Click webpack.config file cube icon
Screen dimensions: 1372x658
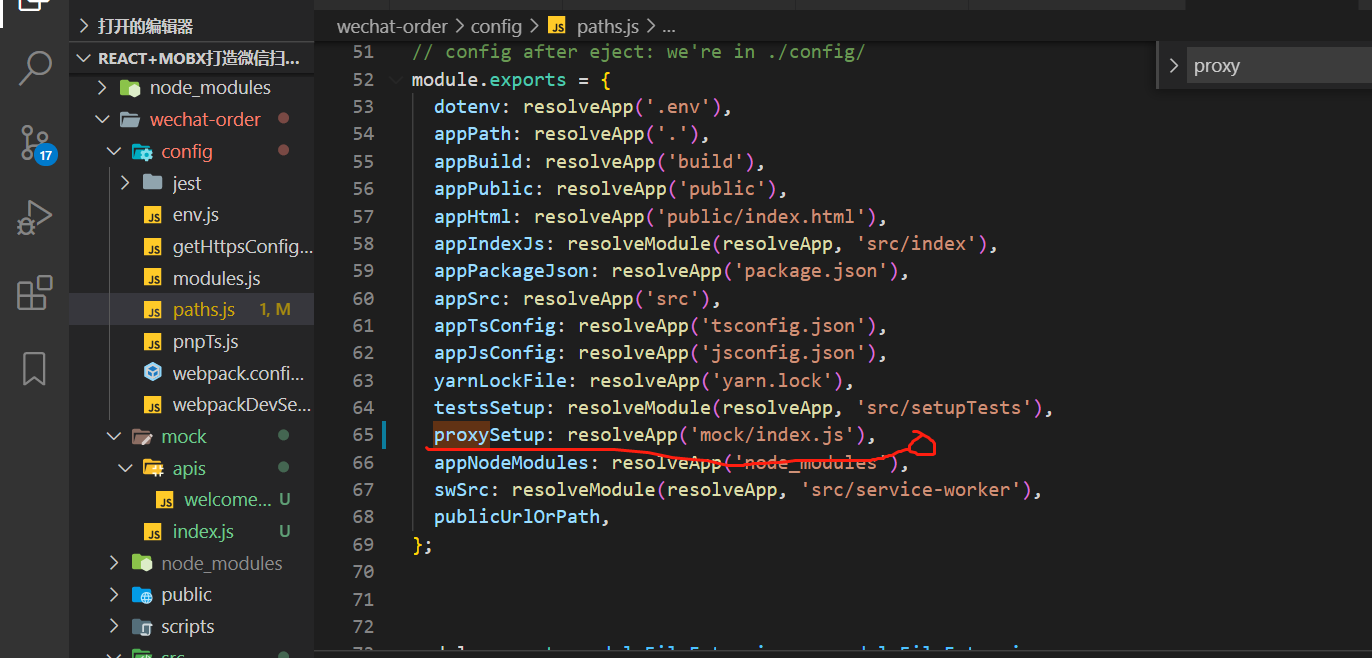click(153, 373)
